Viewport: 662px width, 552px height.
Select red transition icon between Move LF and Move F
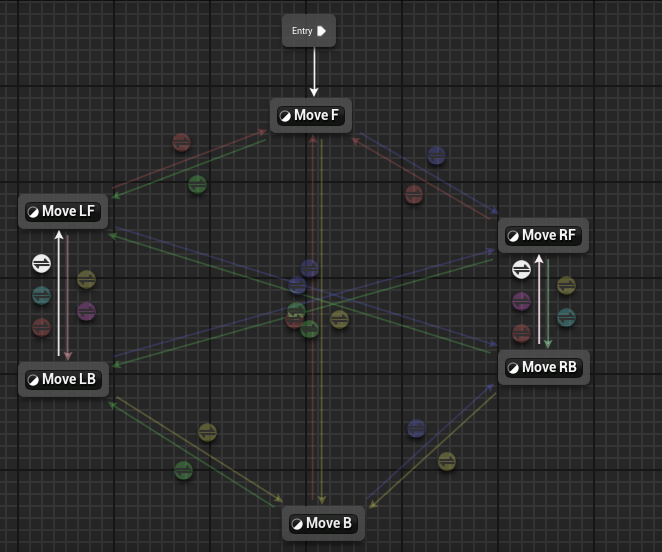[x=182, y=143]
